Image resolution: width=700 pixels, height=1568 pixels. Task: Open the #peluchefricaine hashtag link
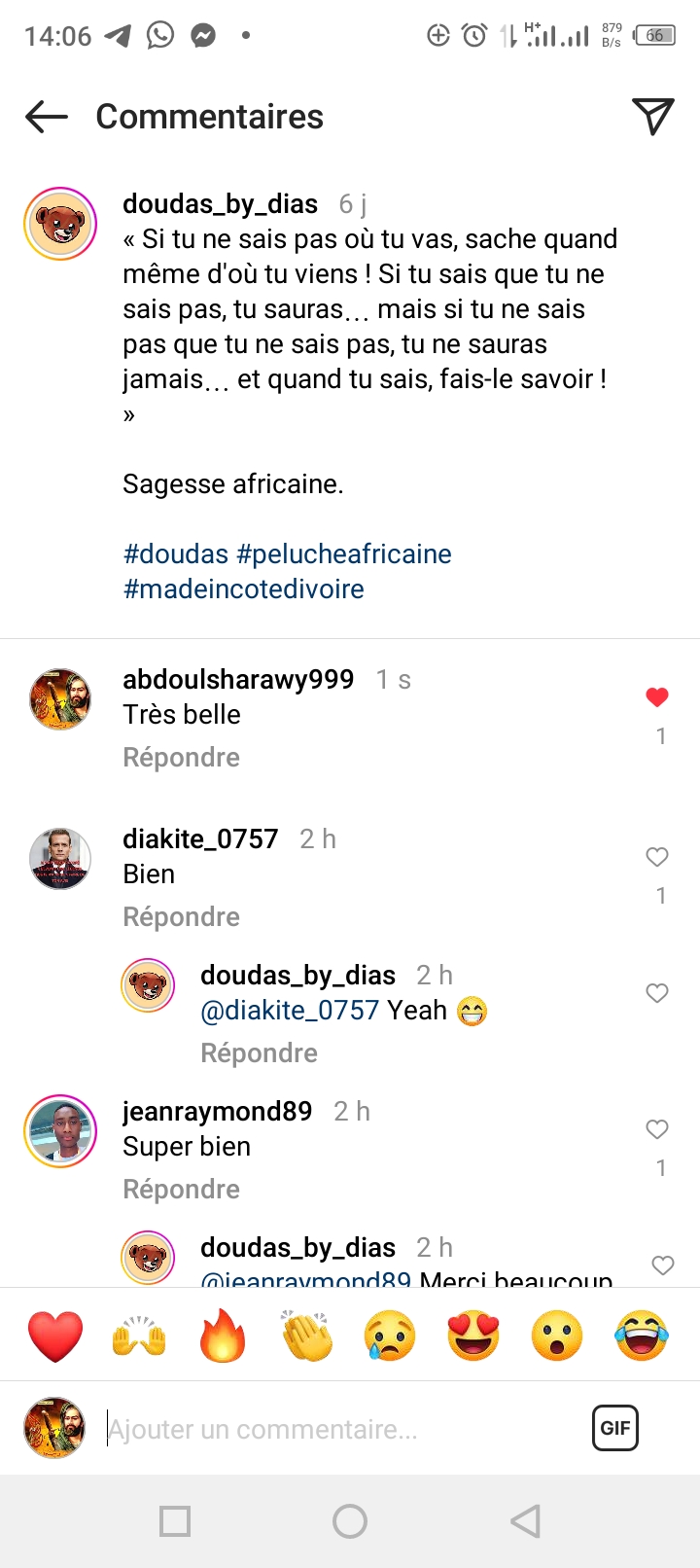tap(344, 554)
